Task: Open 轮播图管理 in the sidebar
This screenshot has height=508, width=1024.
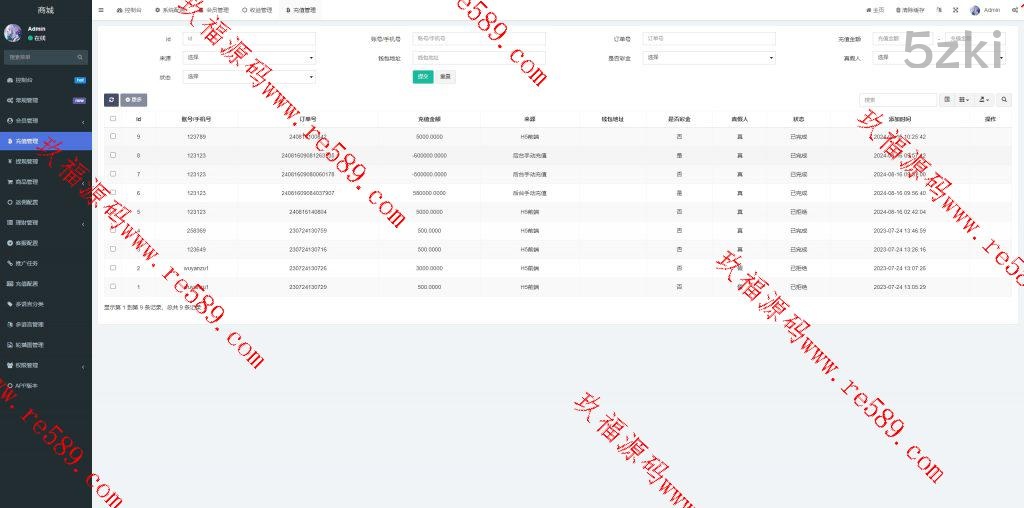Action: coord(46,344)
